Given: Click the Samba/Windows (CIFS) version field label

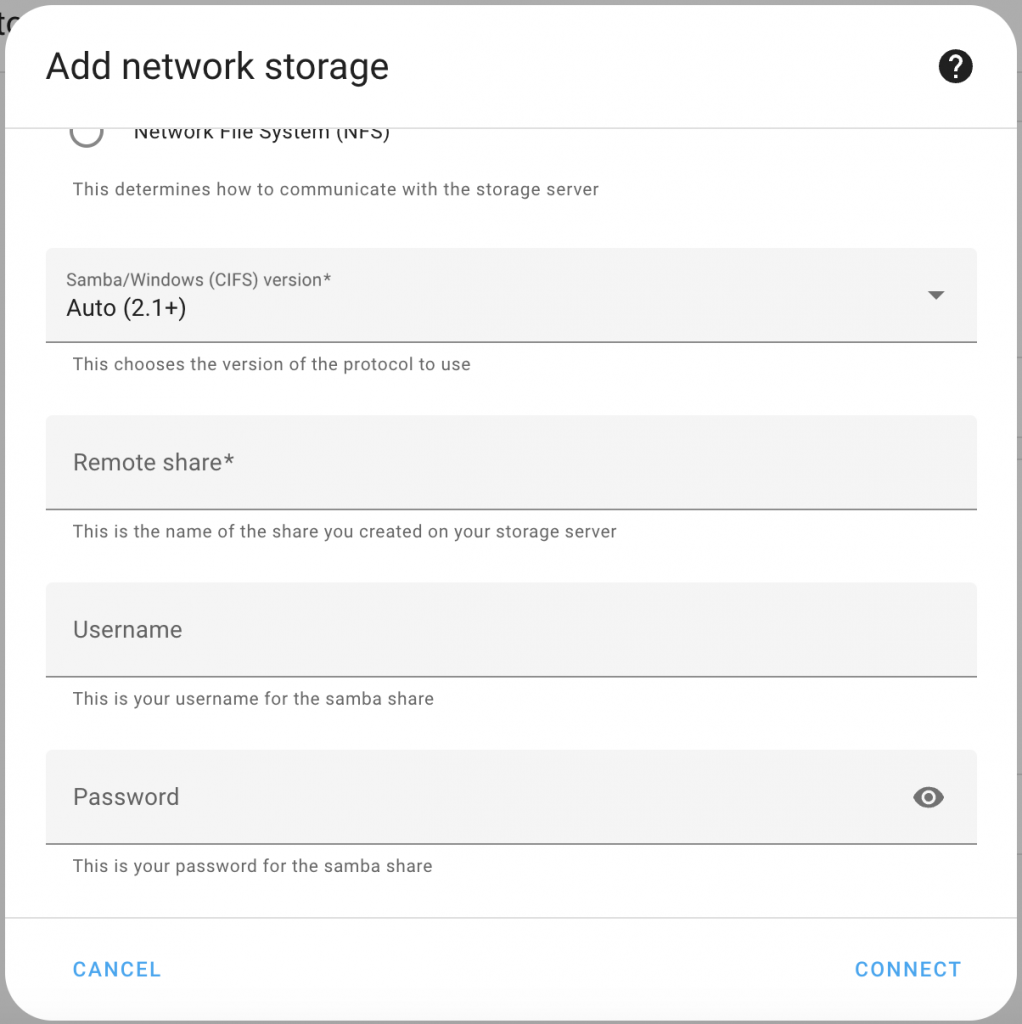Looking at the screenshot, I should pyautogui.click(x=198, y=280).
